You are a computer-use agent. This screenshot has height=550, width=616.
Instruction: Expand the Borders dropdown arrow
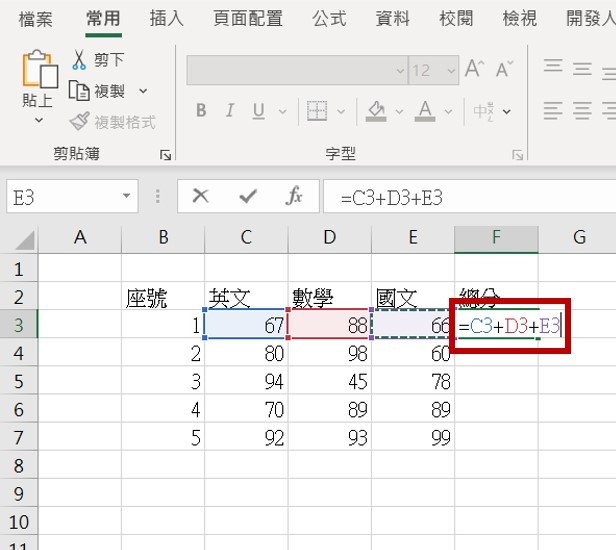pyautogui.click(x=341, y=112)
